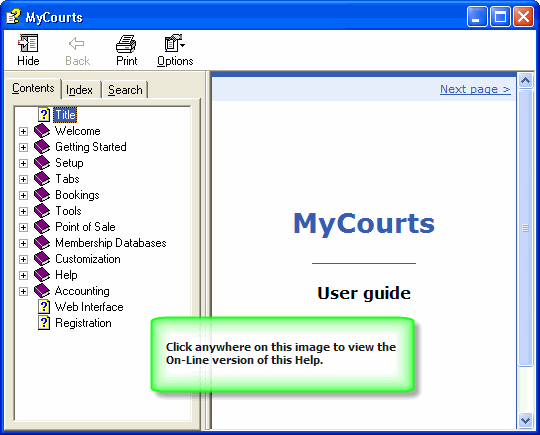The image size is (540, 435).
Task: Click the Hide toolbar icon
Action: coord(28,43)
